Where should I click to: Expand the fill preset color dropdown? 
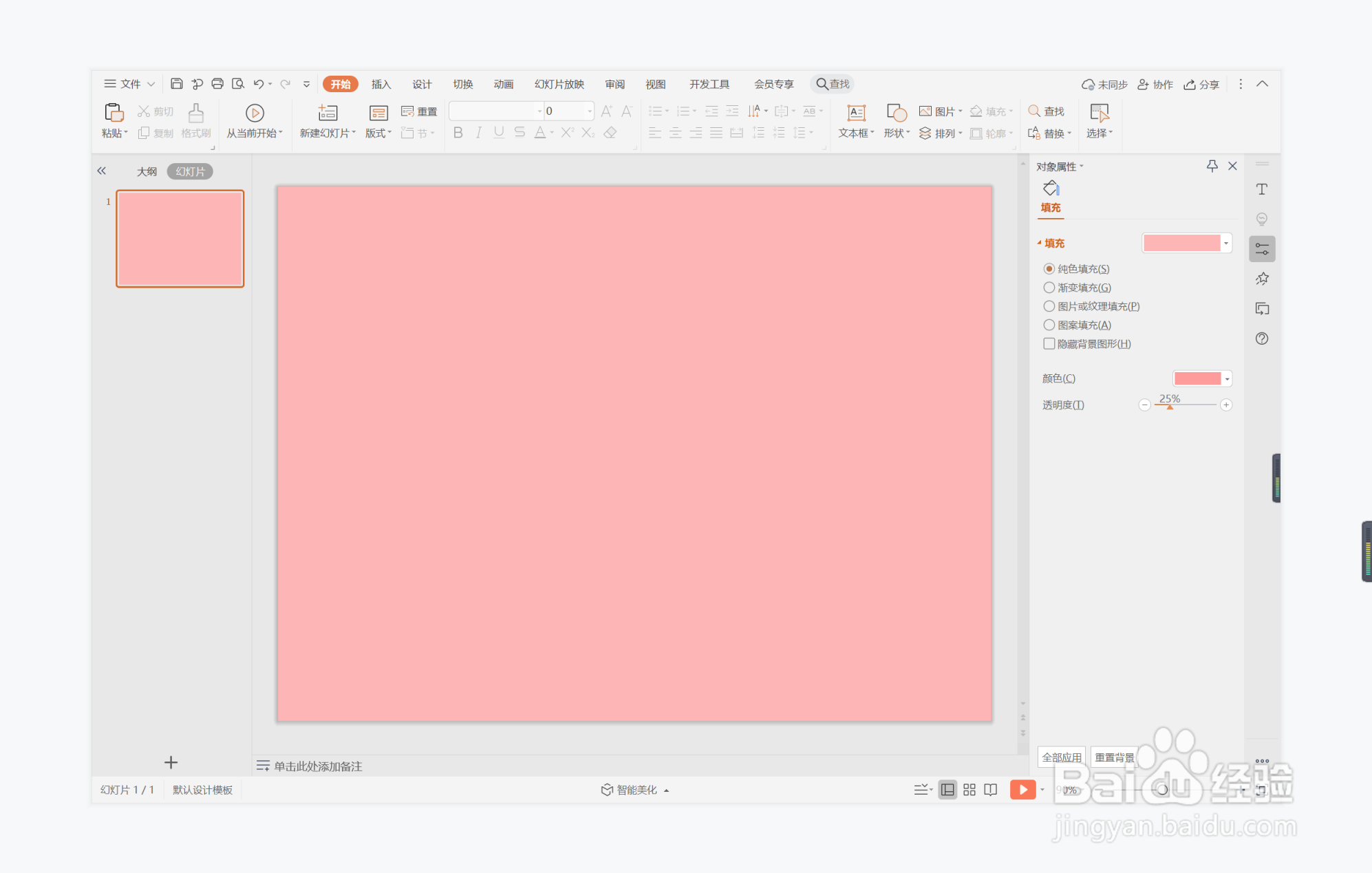point(1226,243)
